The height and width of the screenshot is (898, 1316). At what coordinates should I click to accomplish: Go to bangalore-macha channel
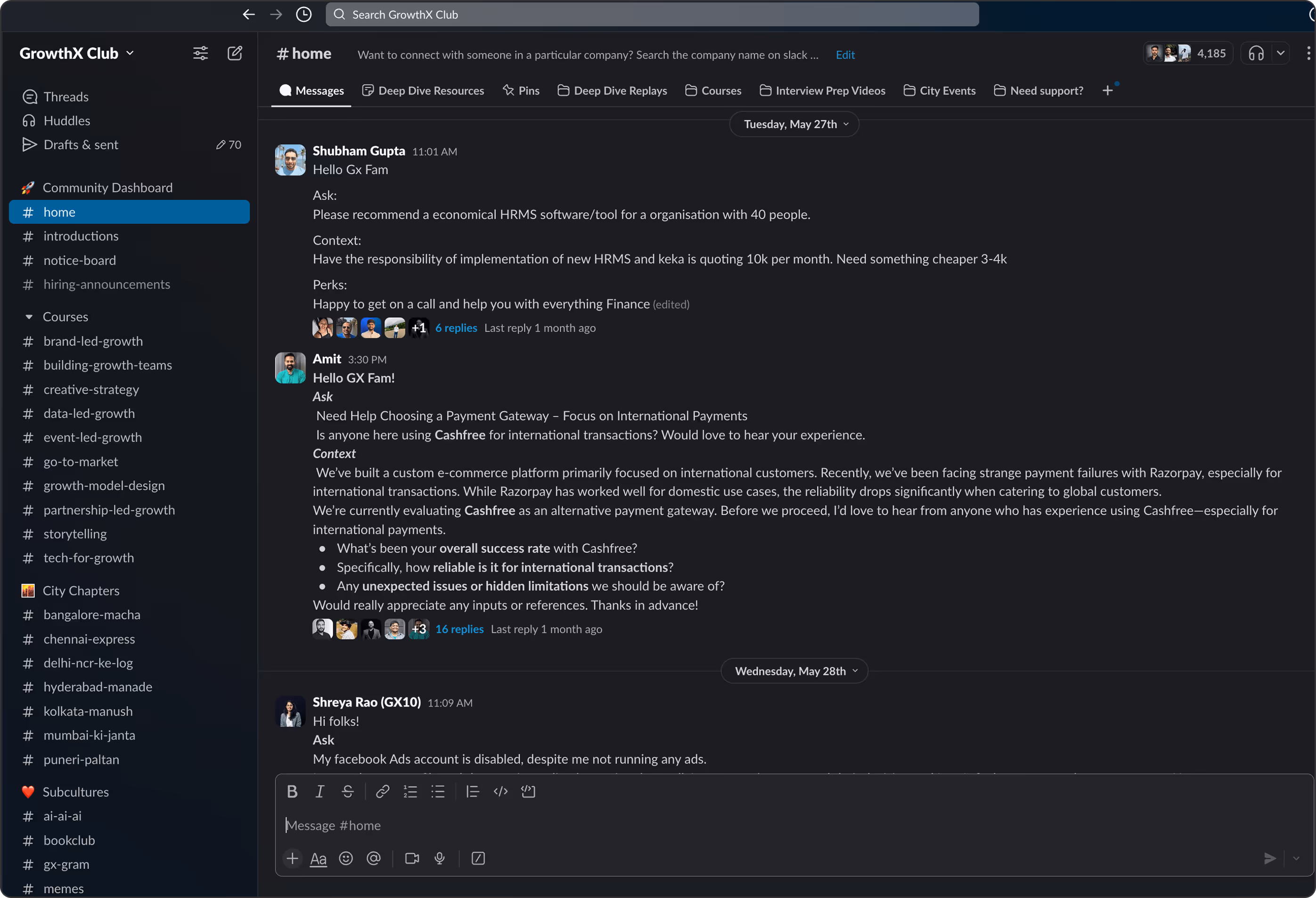[129, 615]
